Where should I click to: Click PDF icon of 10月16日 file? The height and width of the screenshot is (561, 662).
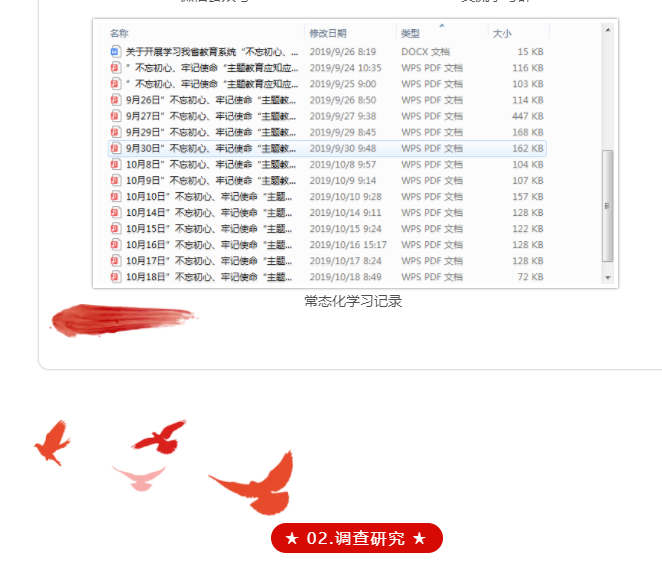pos(115,244)
